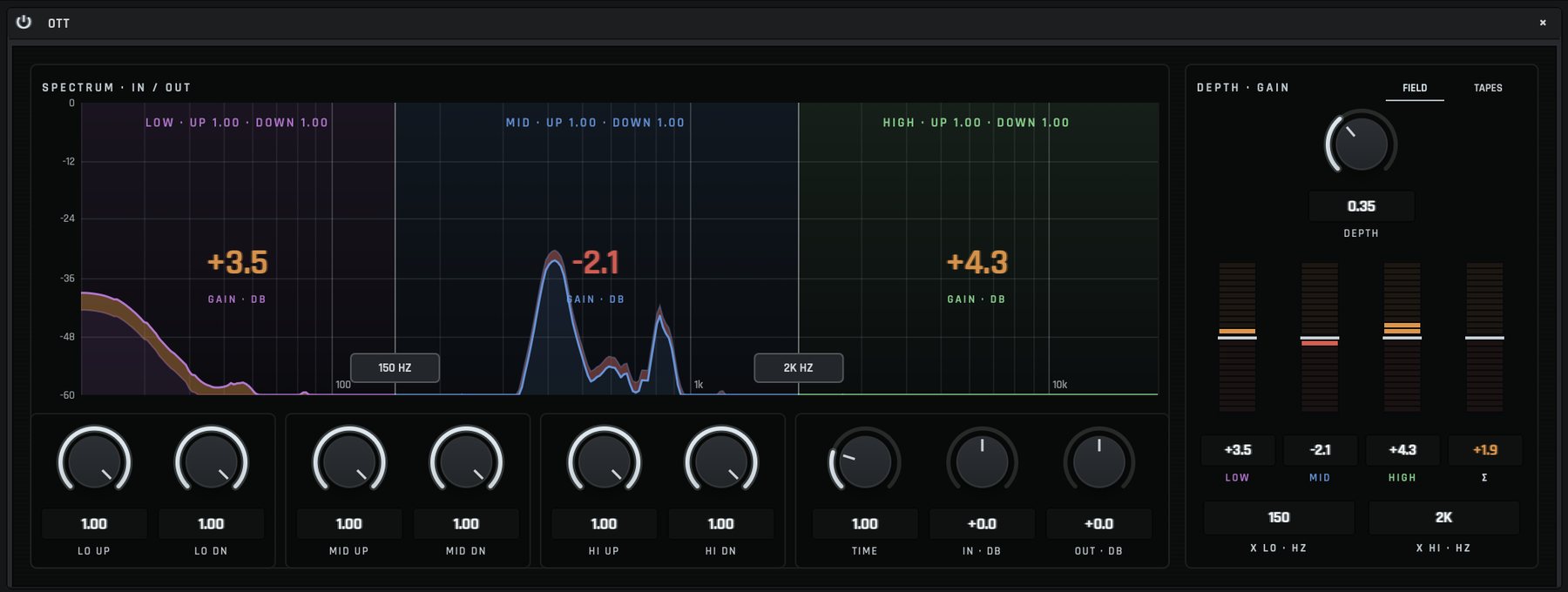Click the HIGH UP 1.00 DOWN 1.00 header
This screenshot has height=592, width=1568.
976,123
